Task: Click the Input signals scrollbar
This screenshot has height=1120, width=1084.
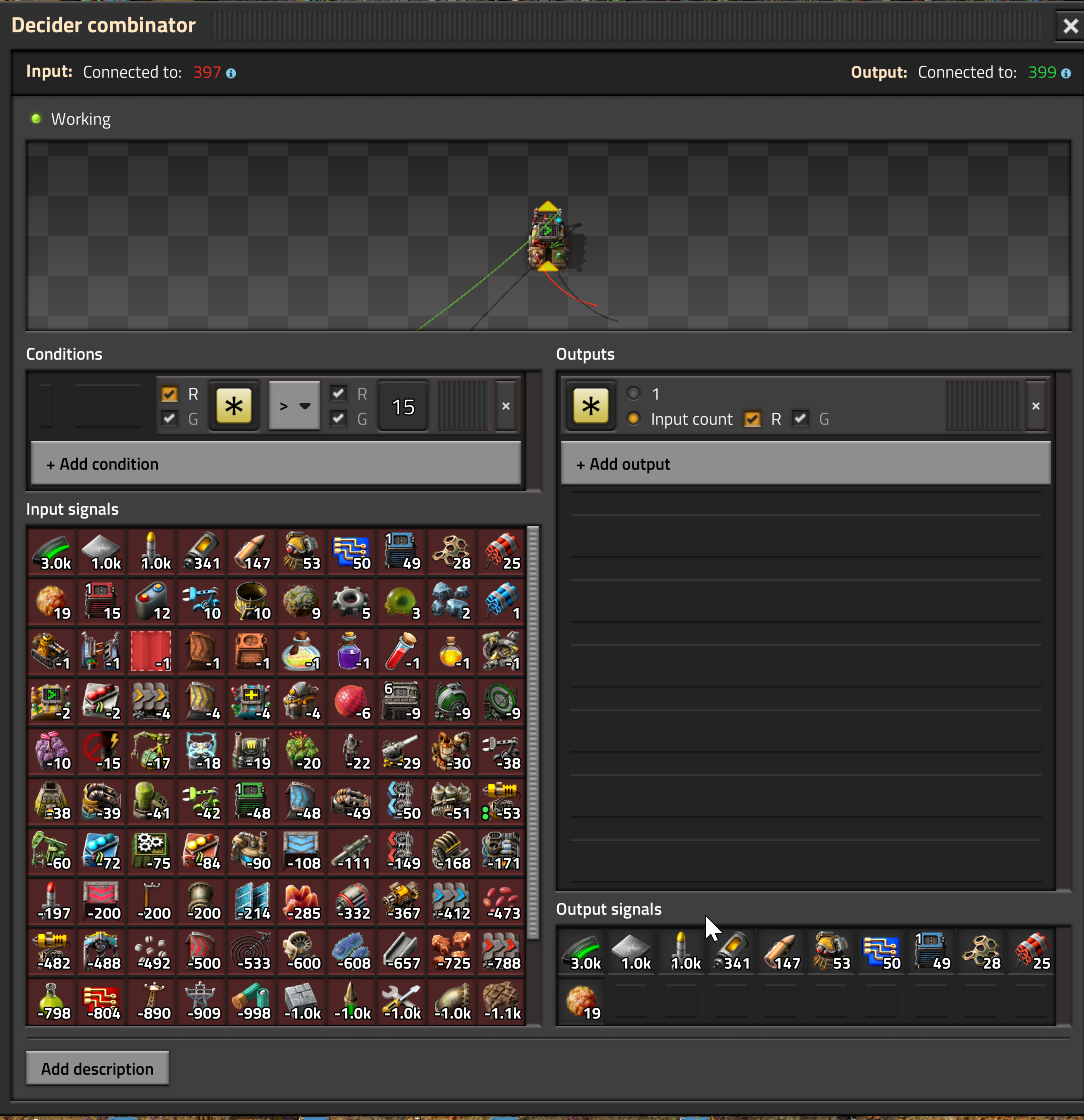Action: point(533,734)
